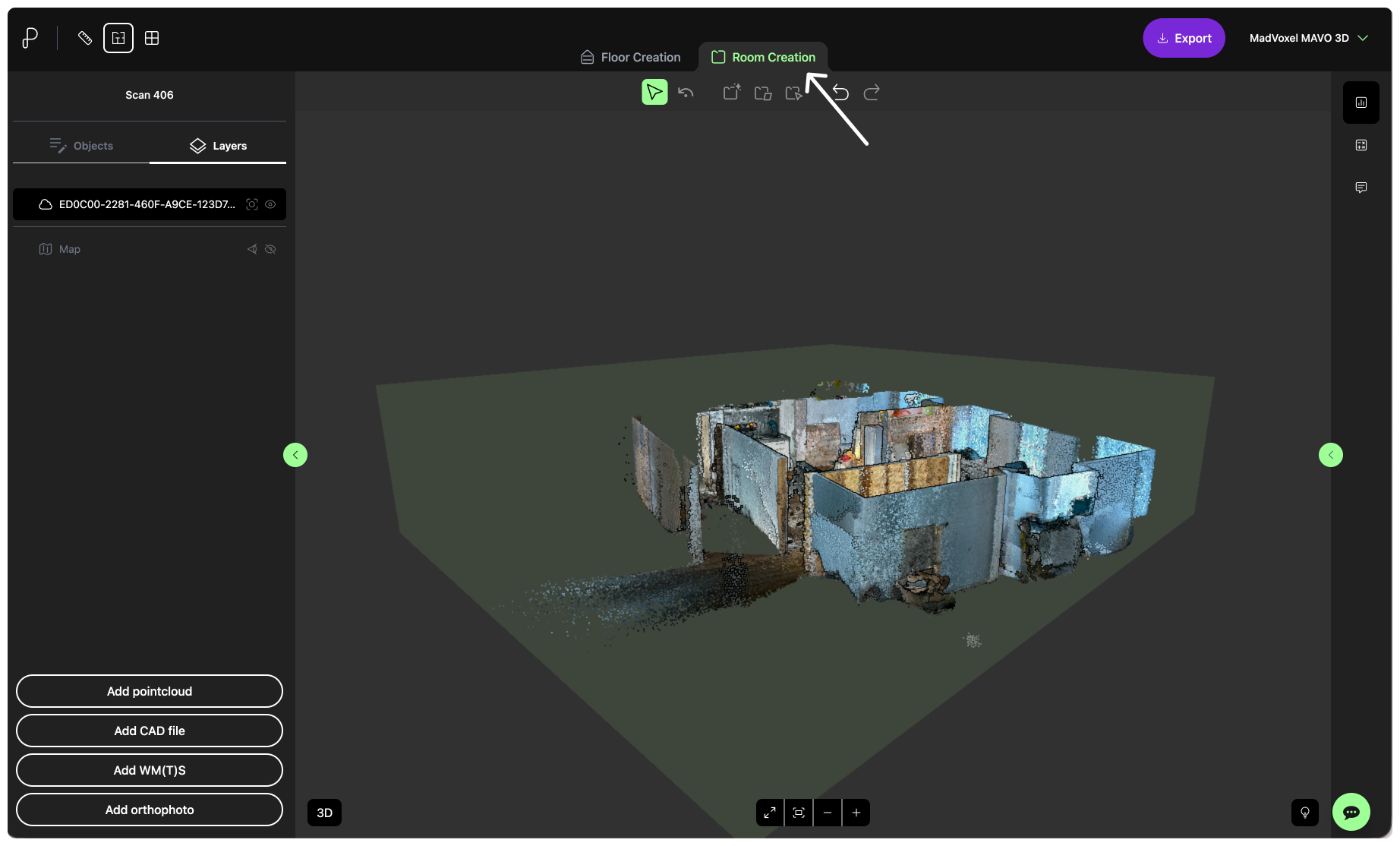Click Add pointcloud button
Image resolution: width=1400 pixels, height=846 pixels.
point(150,691)
